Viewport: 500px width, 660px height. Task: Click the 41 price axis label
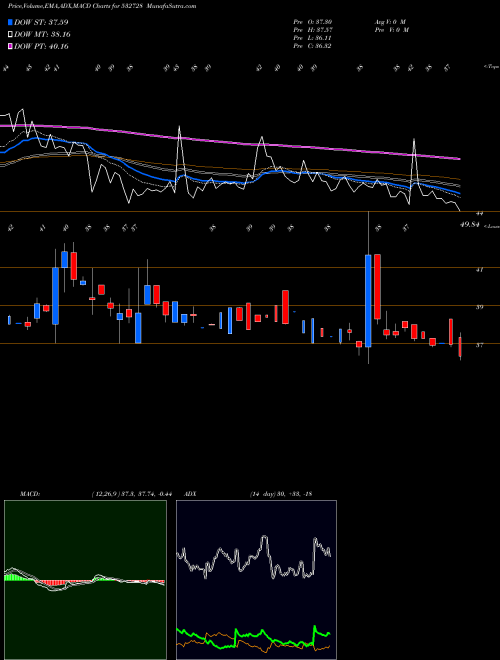point(479,270)
